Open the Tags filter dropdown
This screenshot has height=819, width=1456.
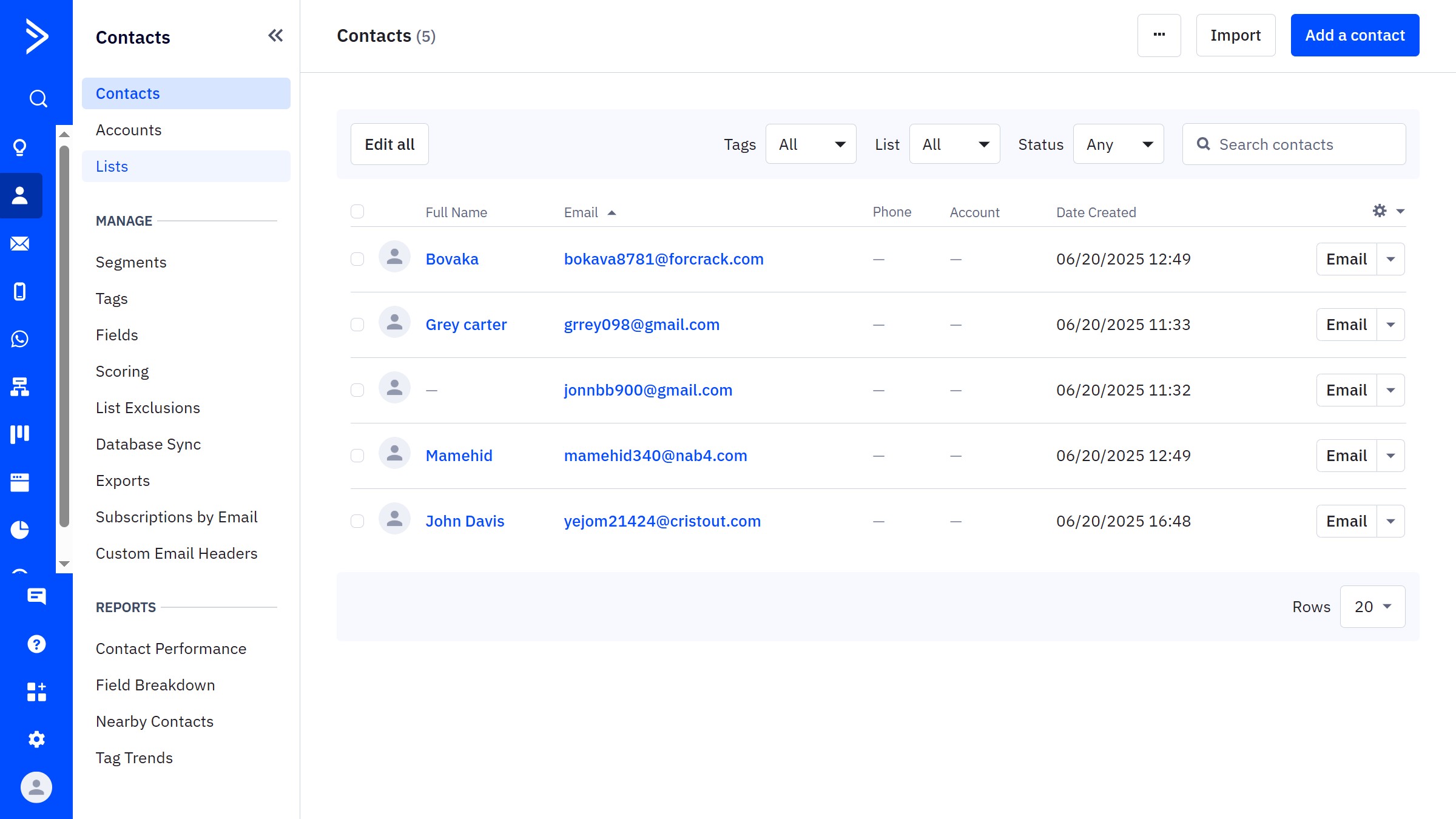[811, 144]
